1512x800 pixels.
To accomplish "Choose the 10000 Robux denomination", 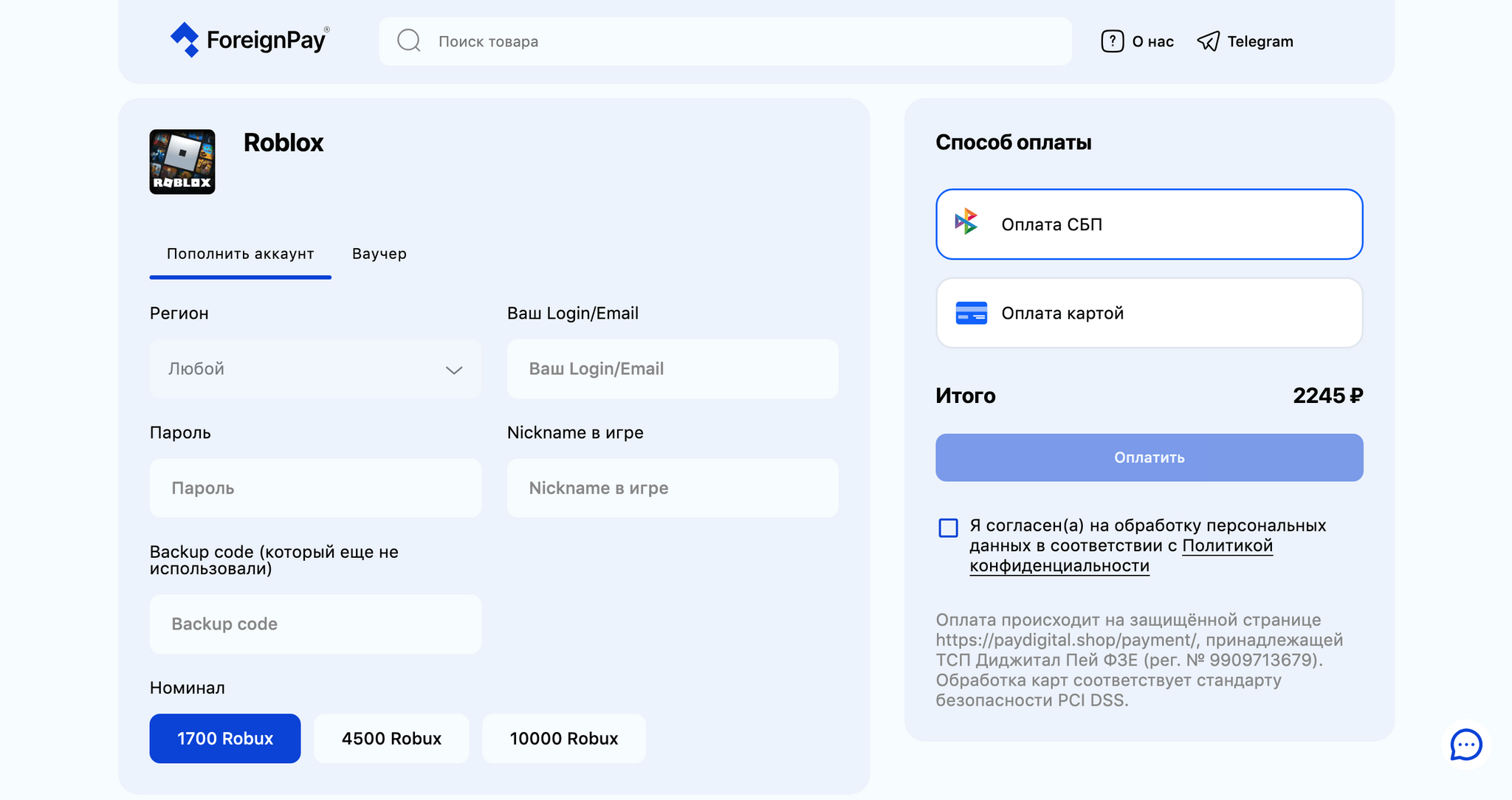I will [563, 738].
